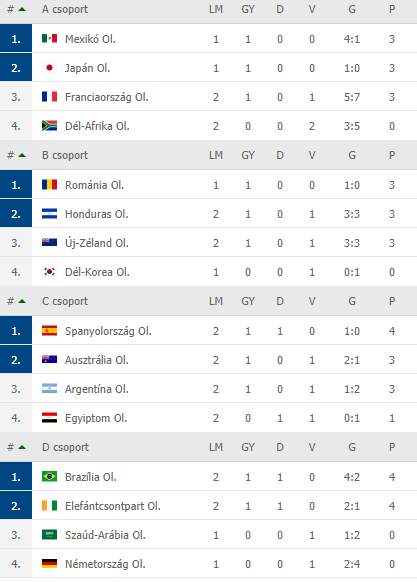Click the South Korea flag icon
The image size is (417, 582).
[x=49, y=272]
